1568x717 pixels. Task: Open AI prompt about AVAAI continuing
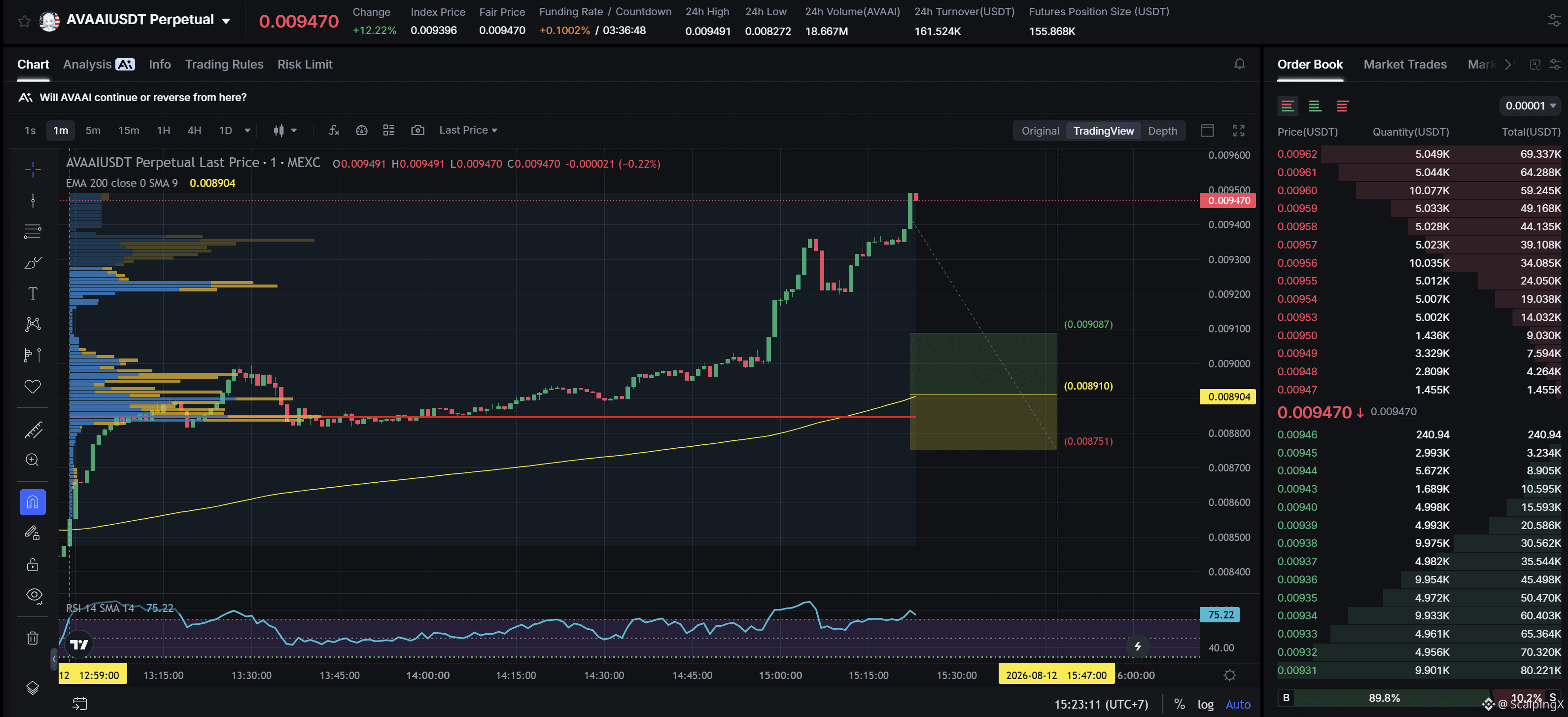pyautogui.click(x=132, y=98)
